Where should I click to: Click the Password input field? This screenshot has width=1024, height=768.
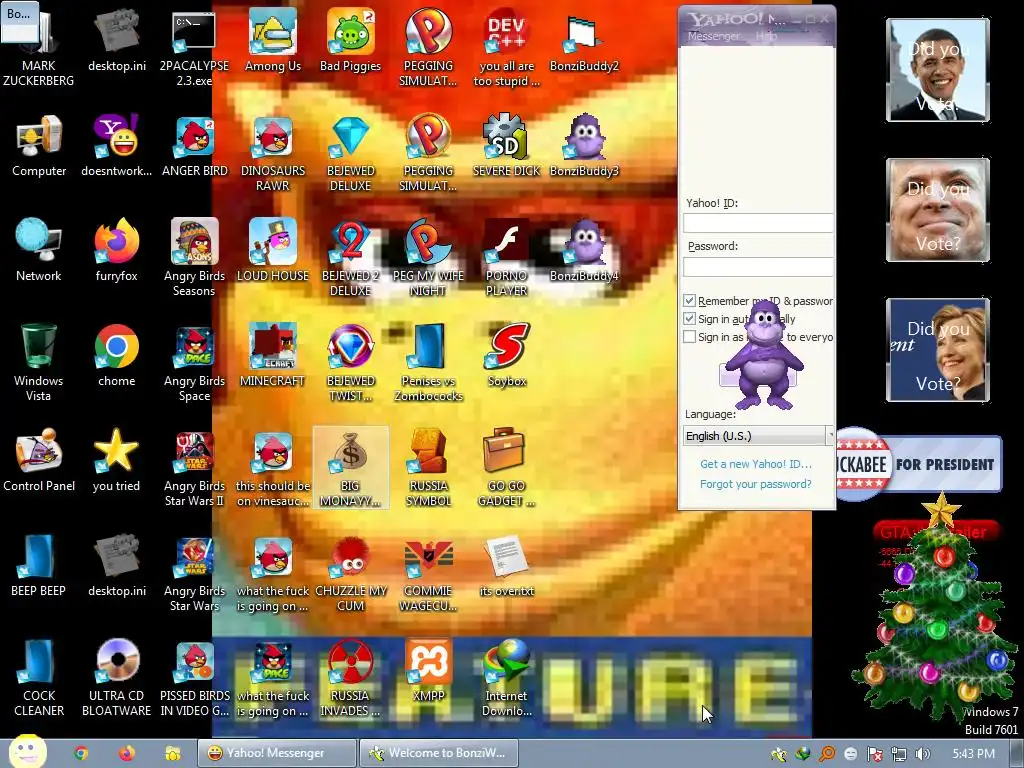(758, 266)
